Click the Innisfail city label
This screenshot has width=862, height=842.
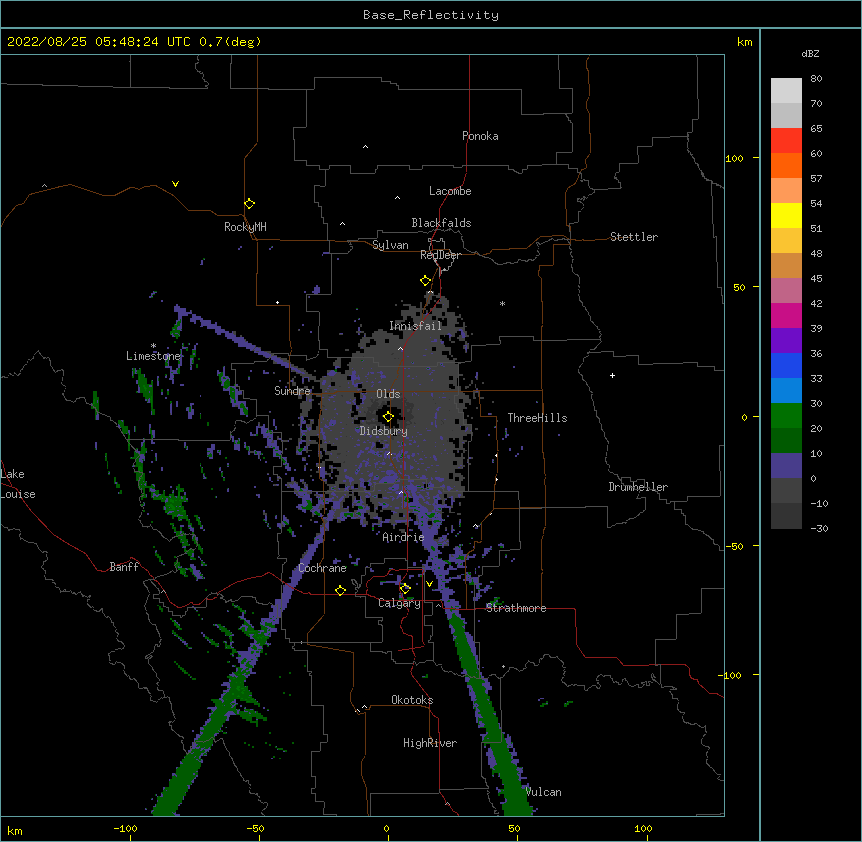[x=416, y=326]
